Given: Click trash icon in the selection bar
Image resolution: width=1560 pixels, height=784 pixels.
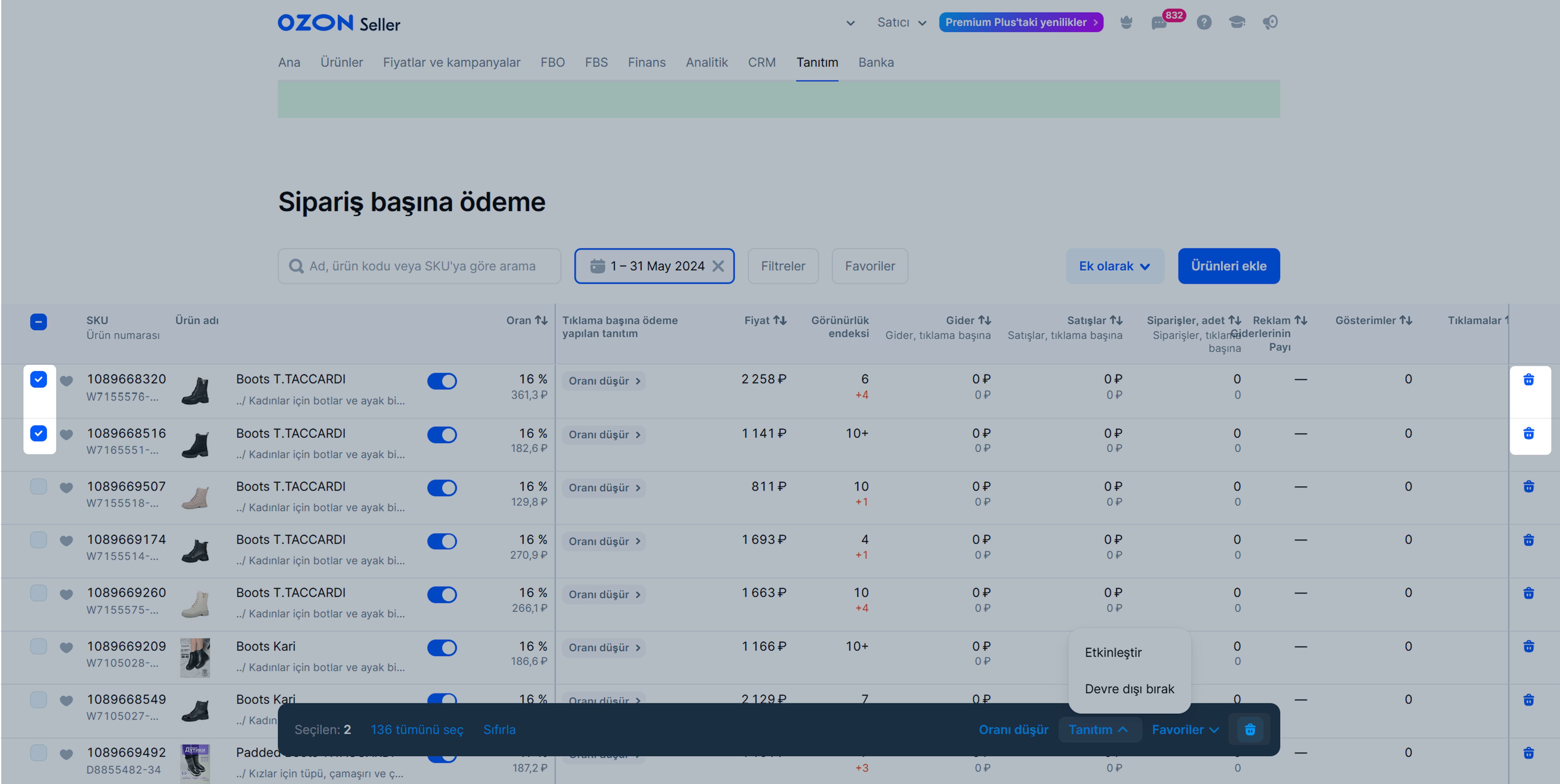Looking at the screenshot, I should pos(1250,729).
